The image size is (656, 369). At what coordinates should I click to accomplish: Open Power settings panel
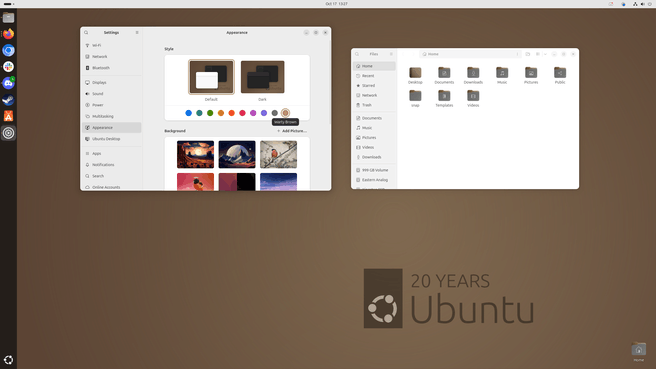coord(112,105)
